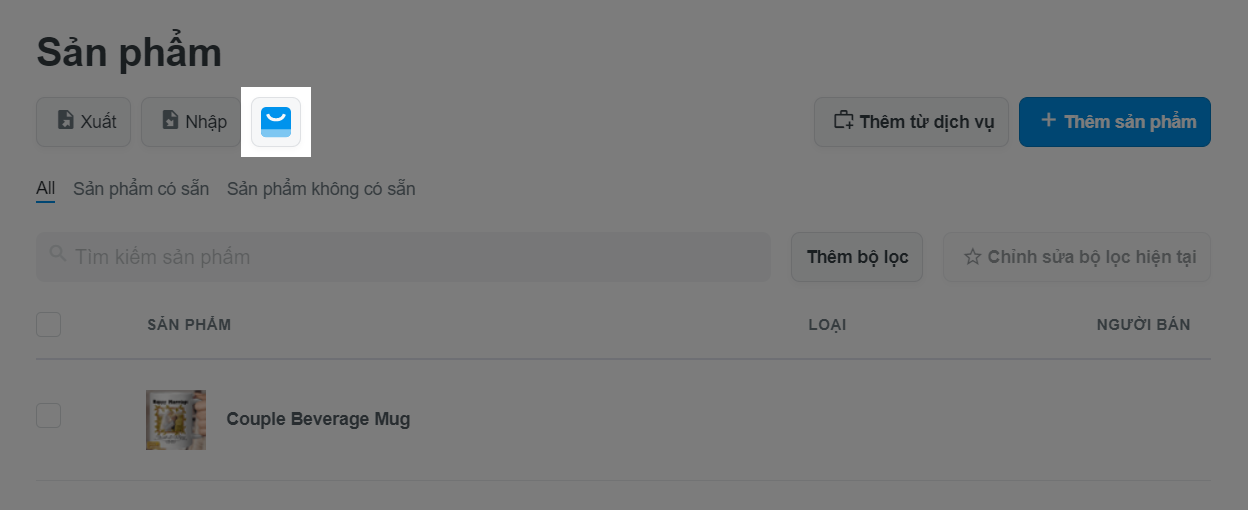This screenshot has height=510, width=1248.
Task: Open the Thêm bộ lọc filter menu
Action: click(x=857, y=257)
